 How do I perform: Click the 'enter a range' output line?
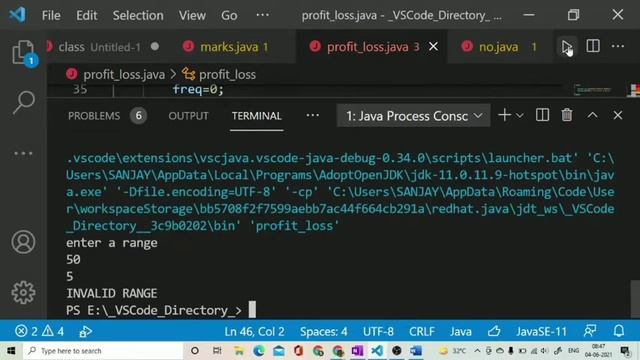click(111, 243)
